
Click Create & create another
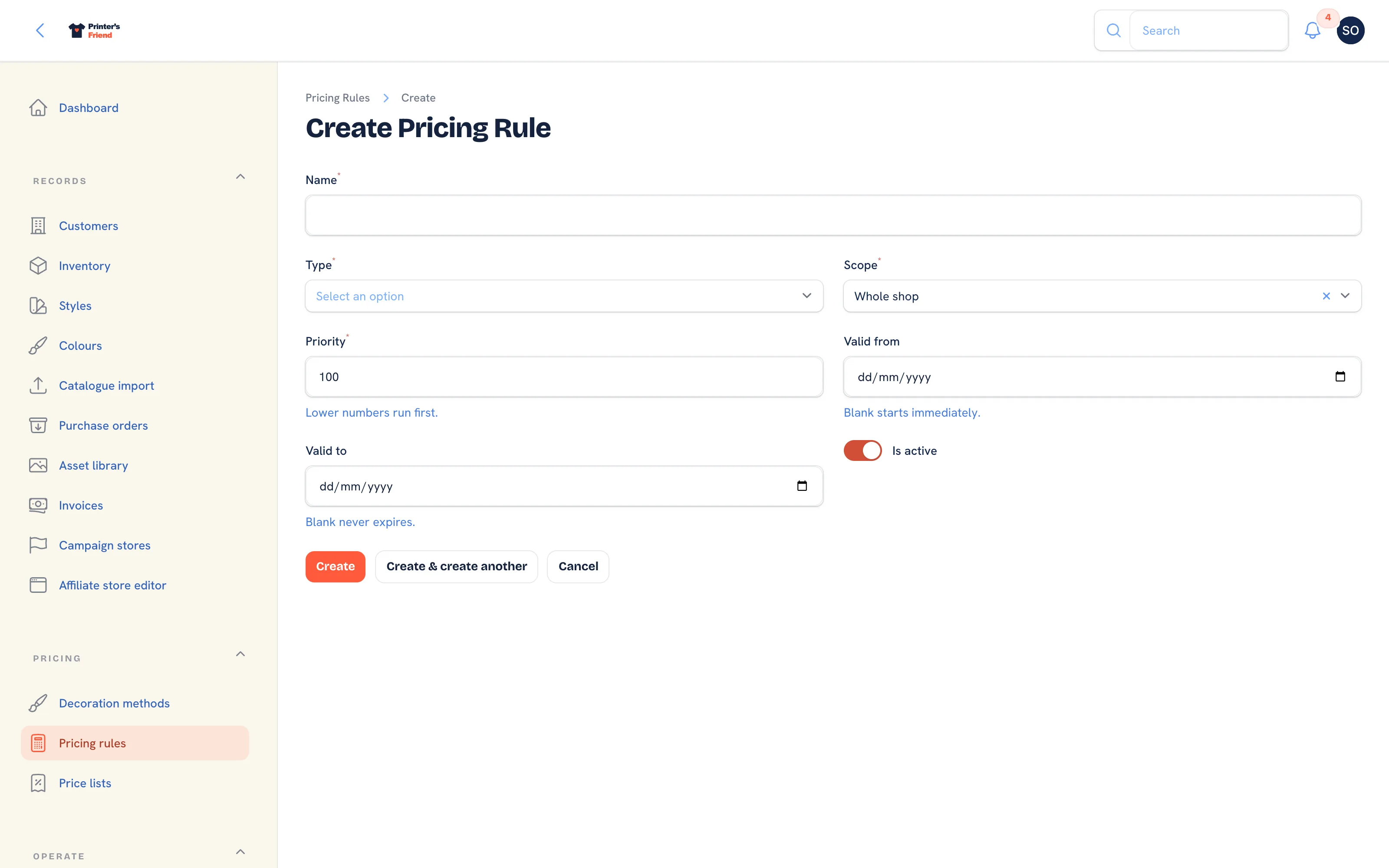(x=456, y=567)
